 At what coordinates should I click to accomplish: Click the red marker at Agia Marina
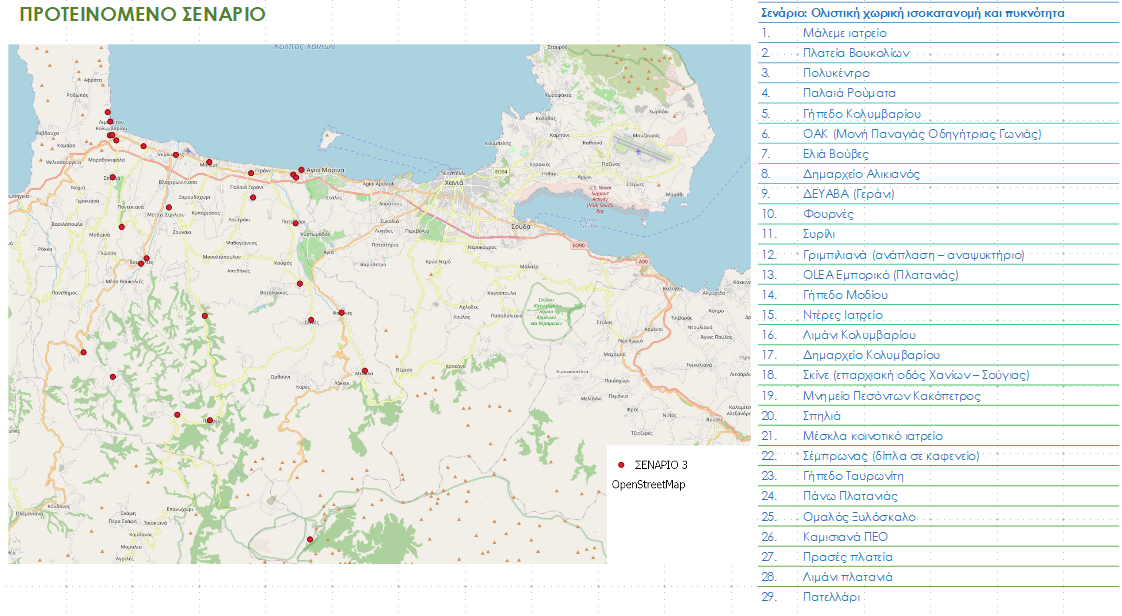[x=301, y=170]
